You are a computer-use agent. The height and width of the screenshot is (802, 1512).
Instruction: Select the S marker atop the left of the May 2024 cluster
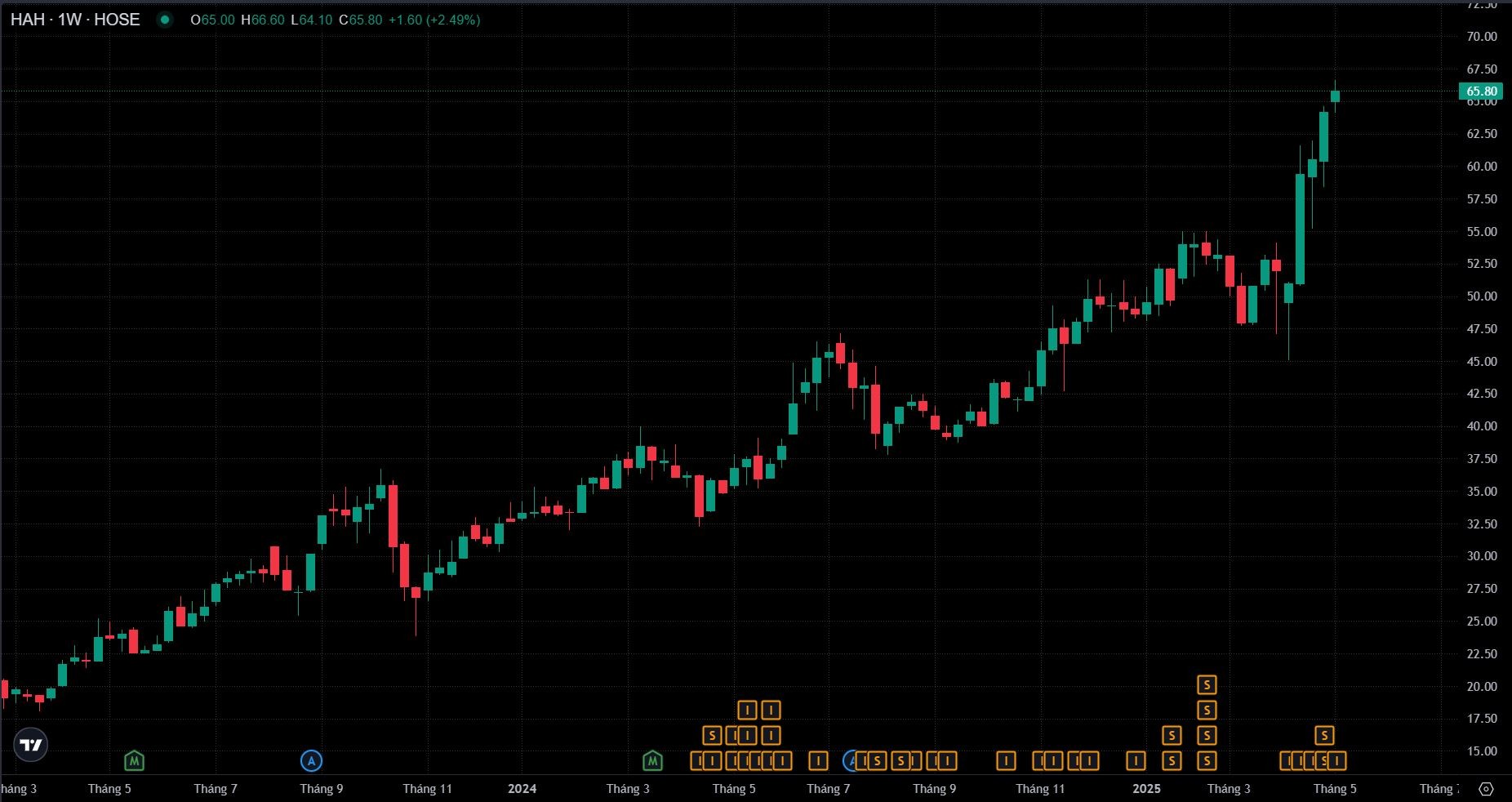tap(712, 736)
